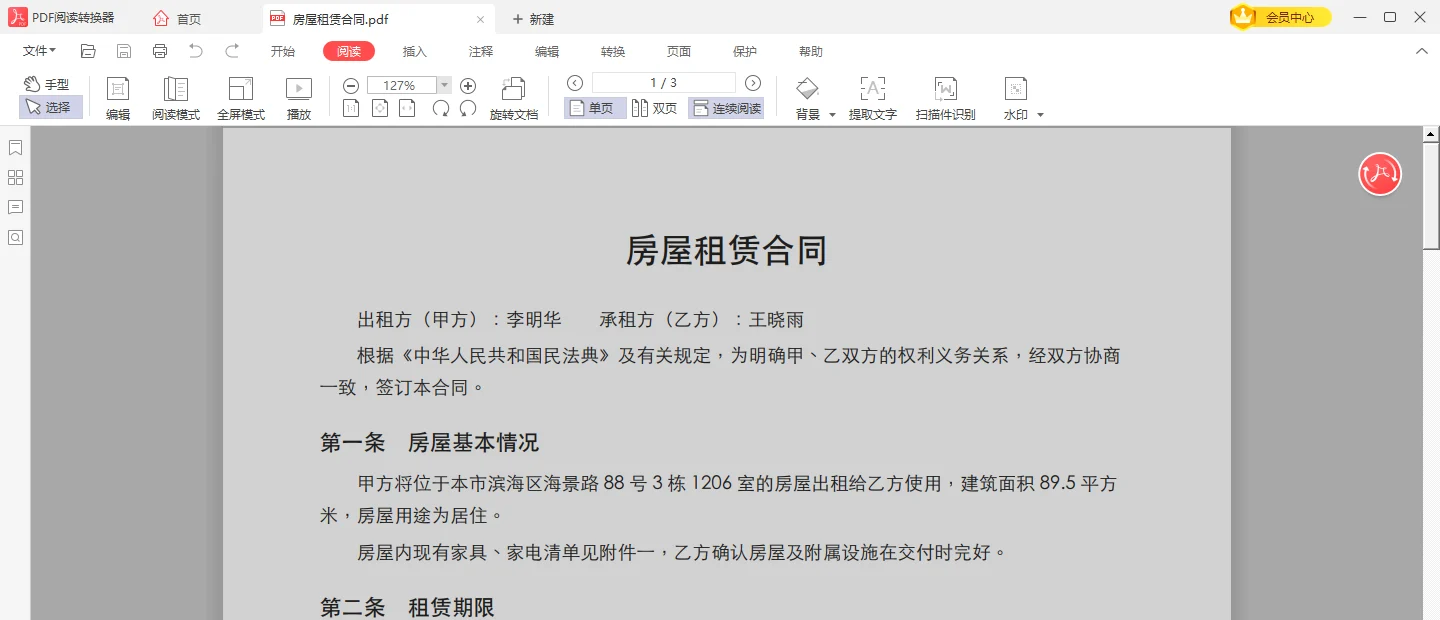Viewport: 1440px width, 620px height.
Task: Click the open folder icon
Action: point(88,51)
